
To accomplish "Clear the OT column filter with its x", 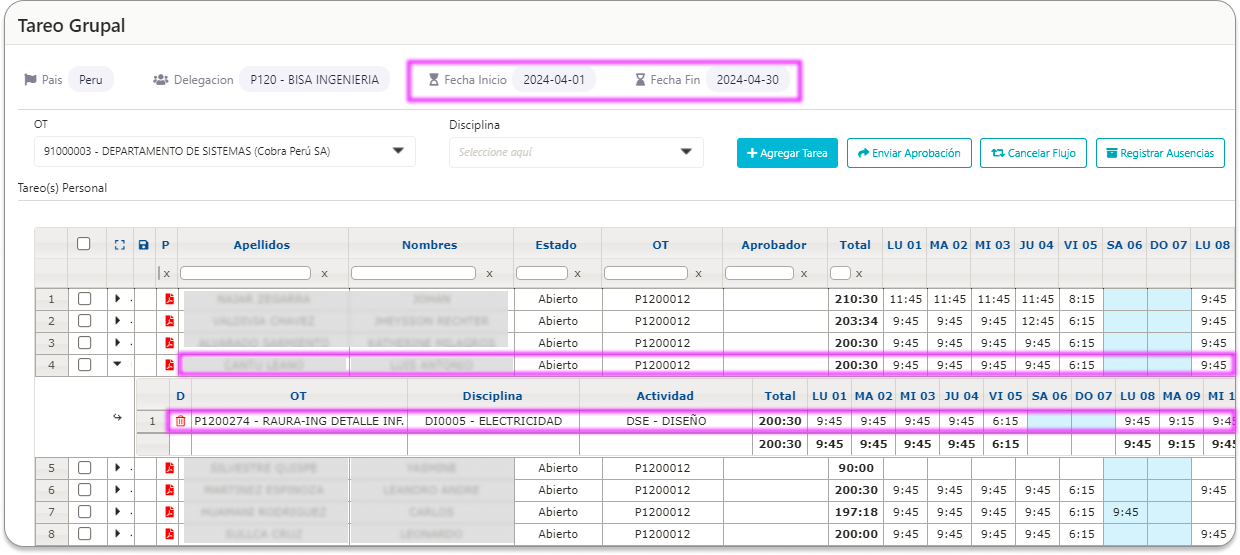I will (698, 273).
